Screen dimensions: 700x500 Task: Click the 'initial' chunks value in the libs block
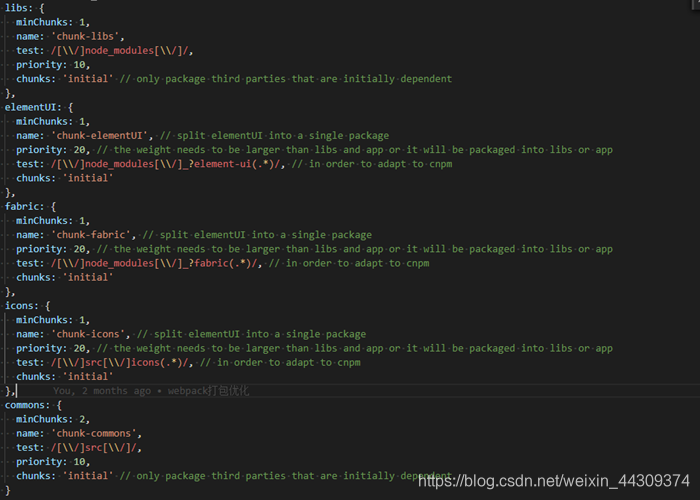[88, 79]
